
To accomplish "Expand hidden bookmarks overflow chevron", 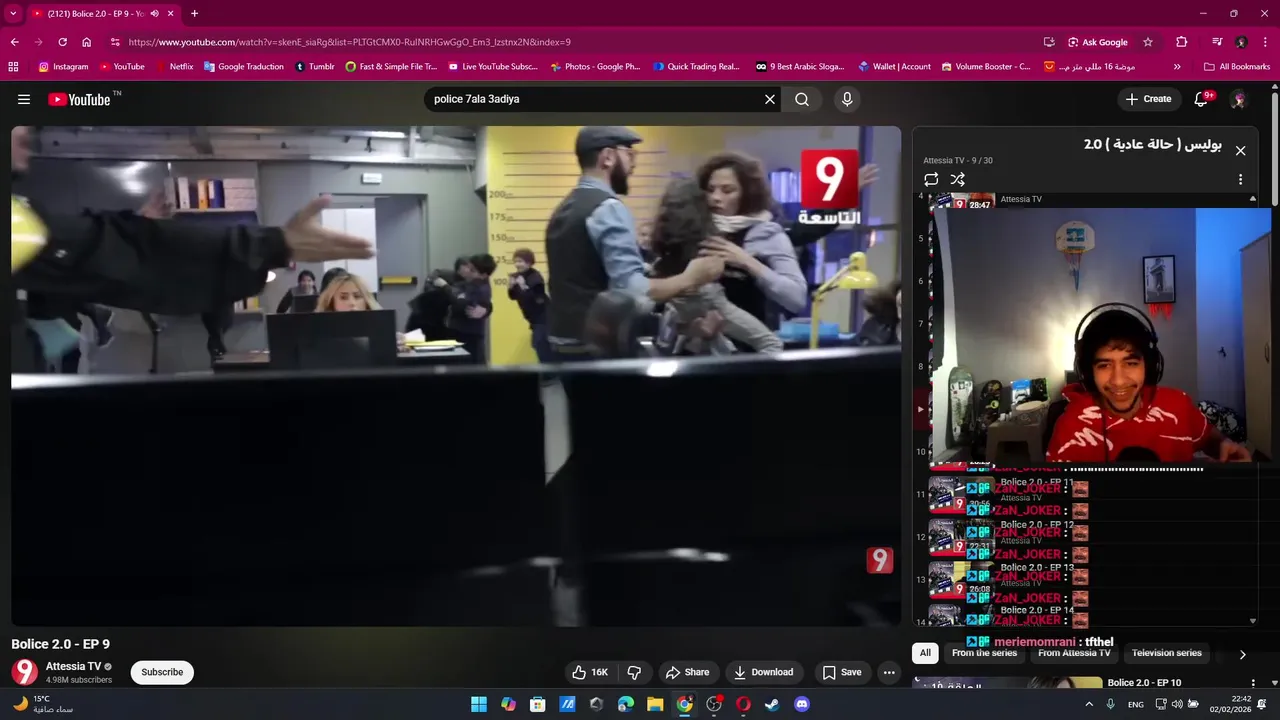I will coord(1177,67).
